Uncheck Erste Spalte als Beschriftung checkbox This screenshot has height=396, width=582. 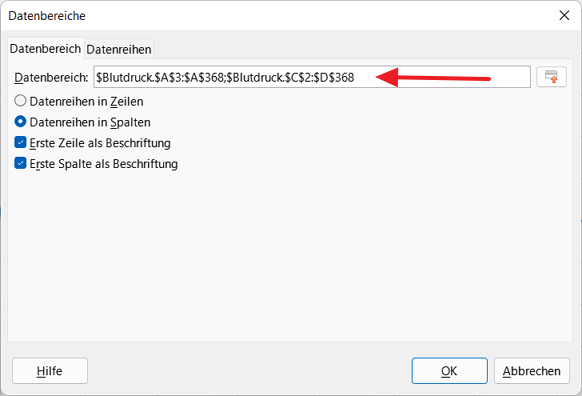coord(20,163)
